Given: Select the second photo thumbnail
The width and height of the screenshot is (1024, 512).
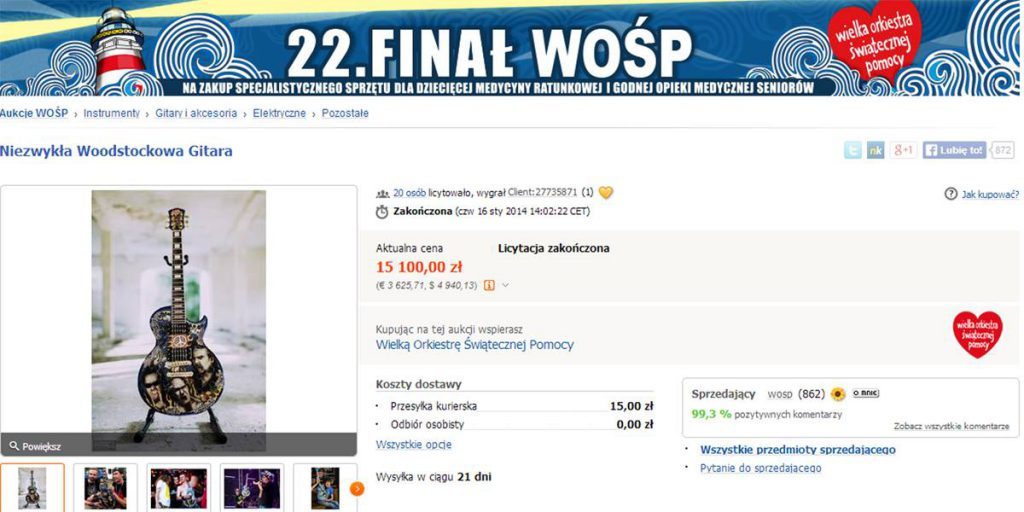Looking at the screenshot, I should tap(105, 488).
